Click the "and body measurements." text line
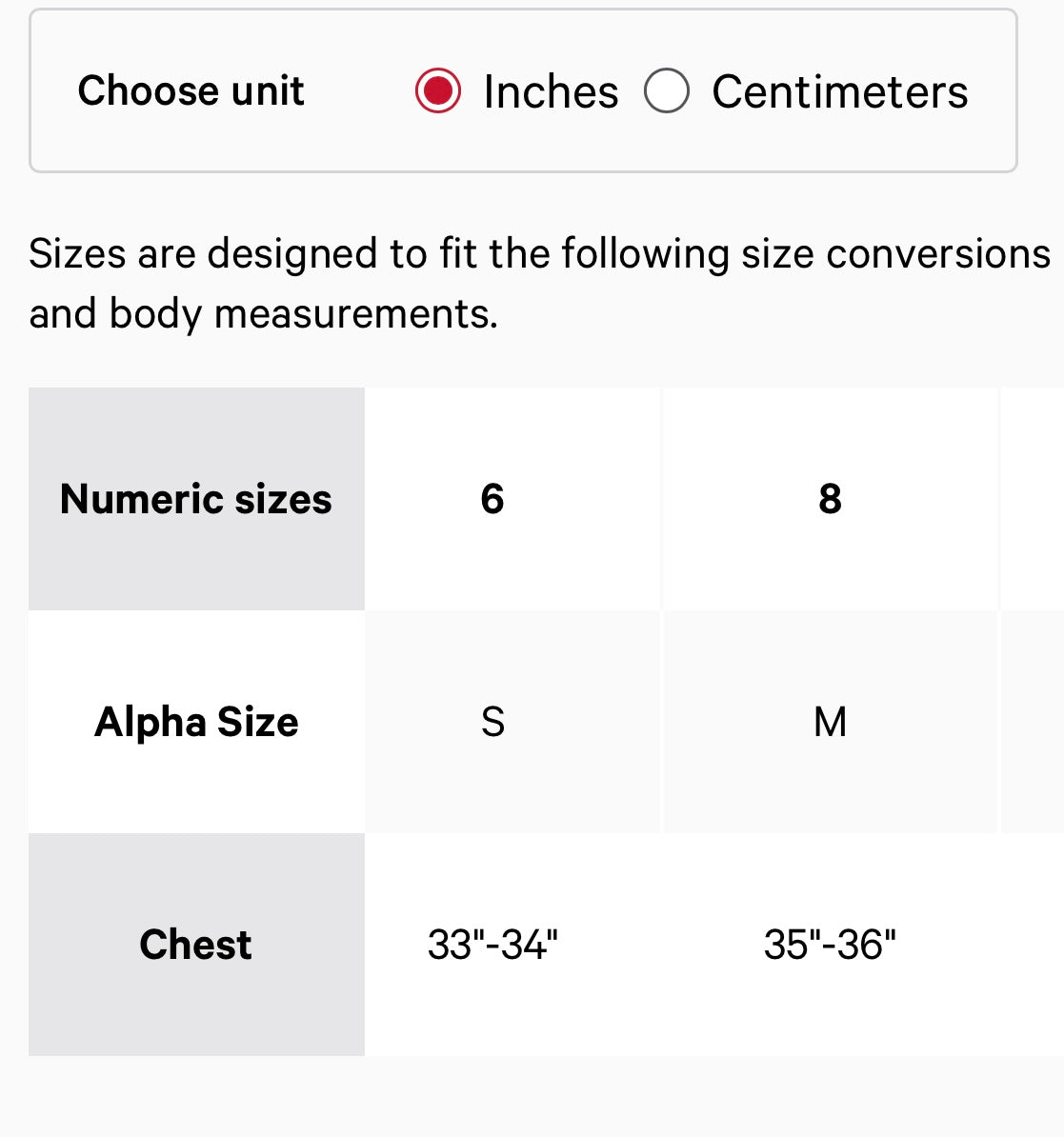 pyautogui.click(x=263, y=313)
